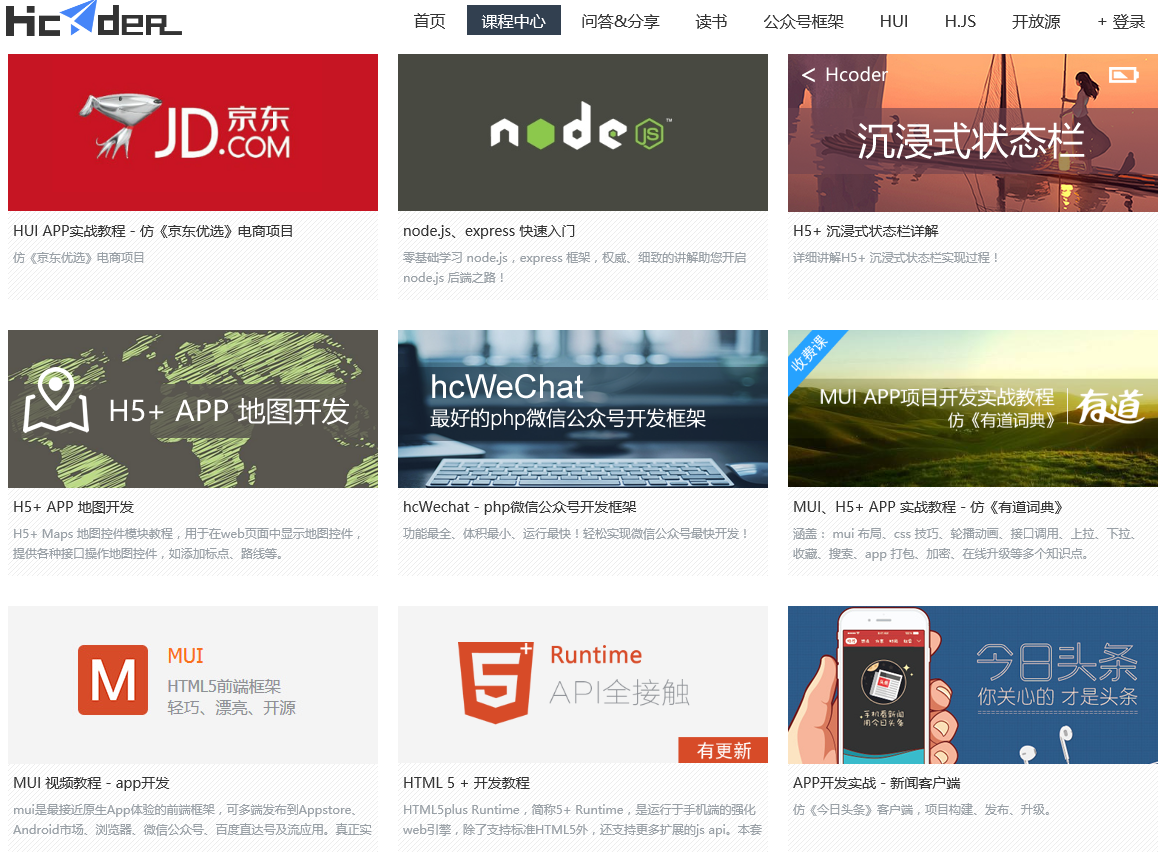
Task: Click the back arrow next to Hcoder
Action: coord(808,75)
